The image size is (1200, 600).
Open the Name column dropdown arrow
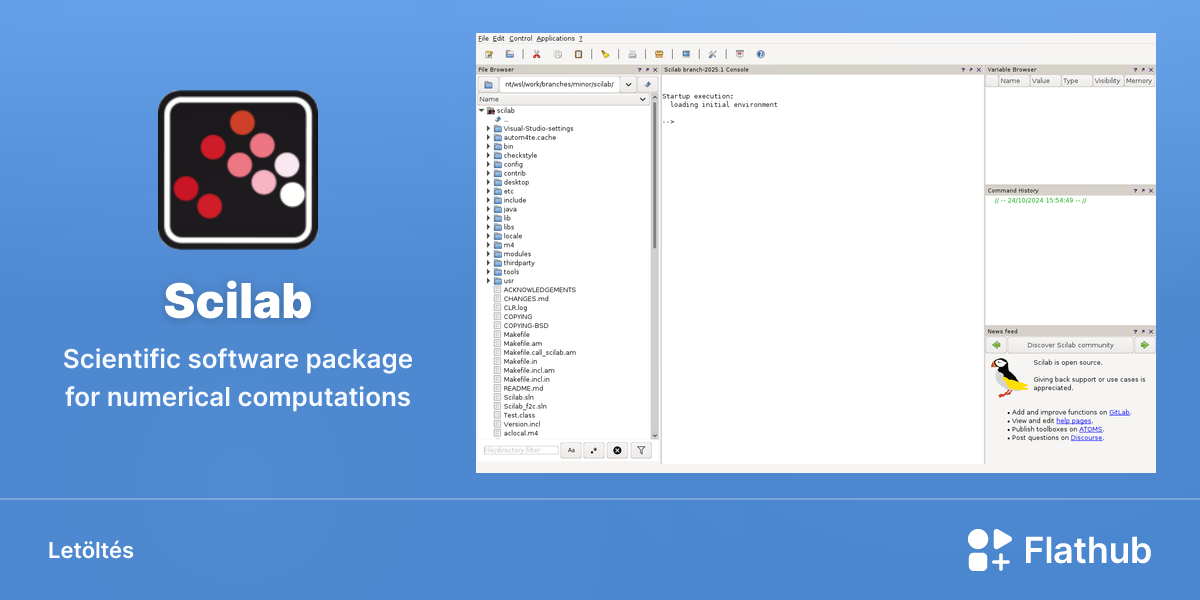click(x=643, y=99)
